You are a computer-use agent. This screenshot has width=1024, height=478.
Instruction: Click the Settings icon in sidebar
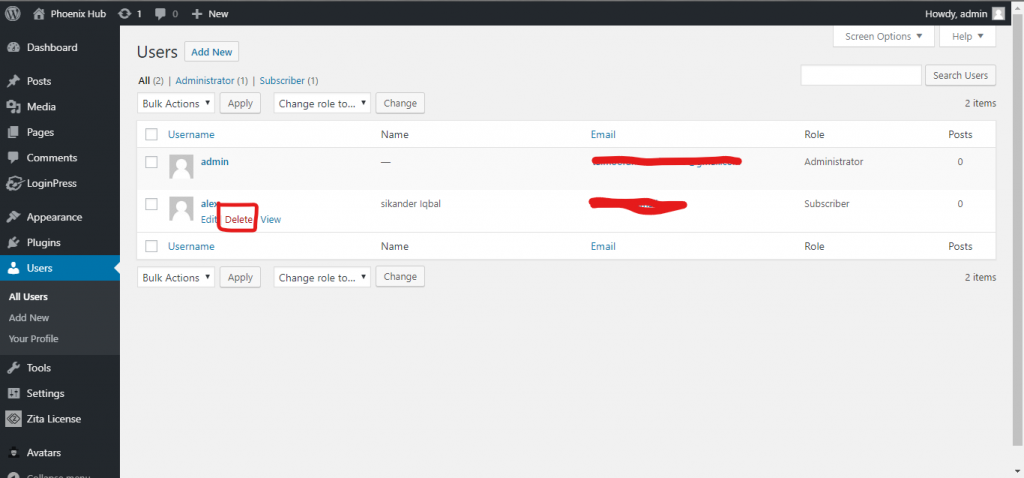[13, 393]
